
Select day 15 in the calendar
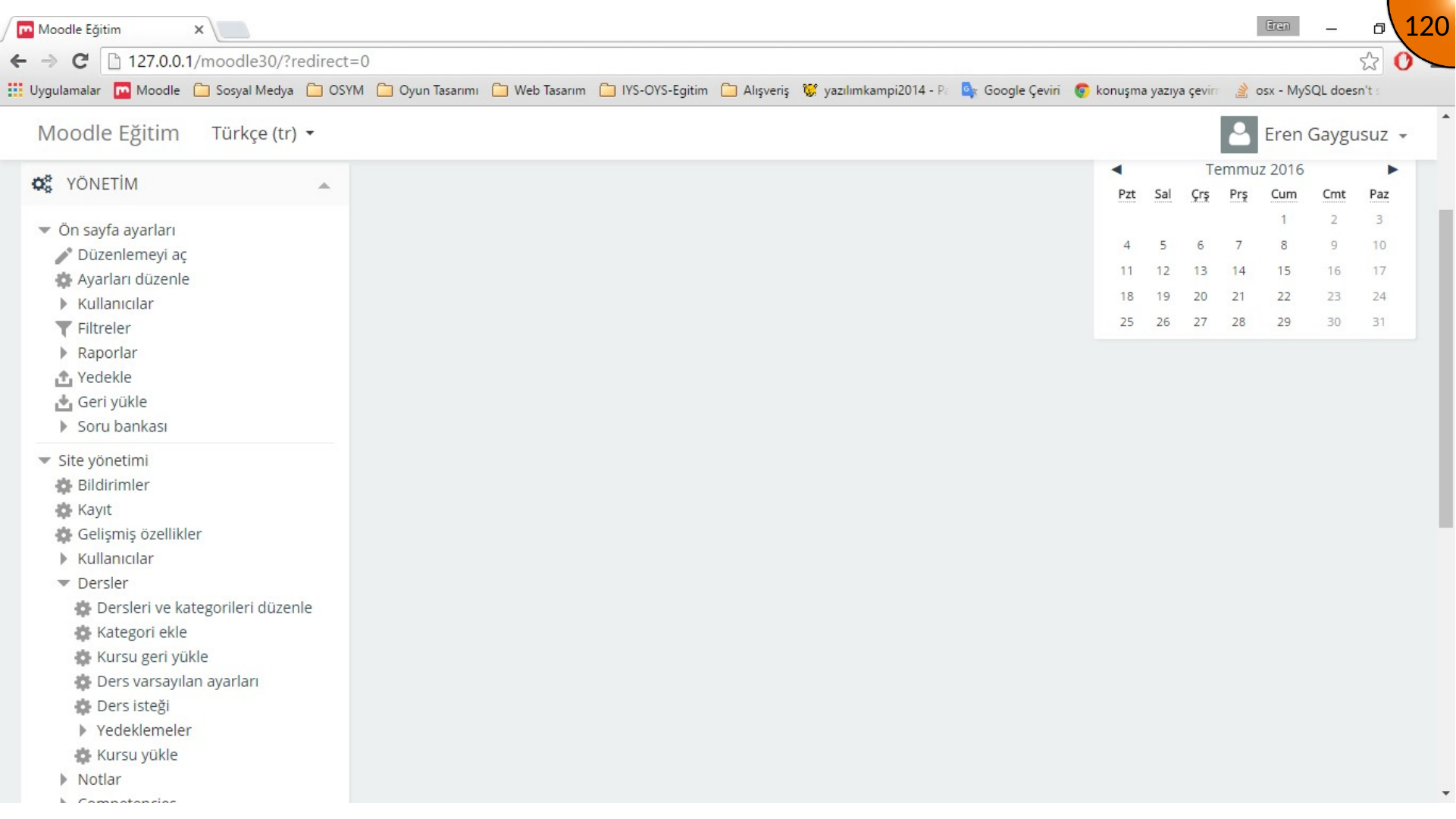1283,271
